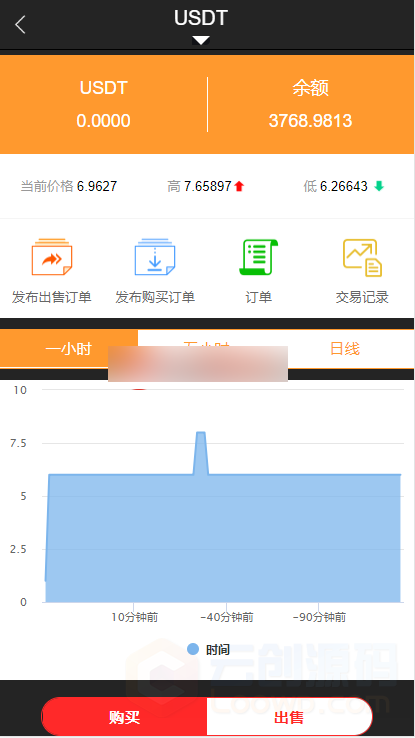Open the transaction records icon
Viewport: 415px width, 738px height.
pyautogui.click(x=362, y=257)
